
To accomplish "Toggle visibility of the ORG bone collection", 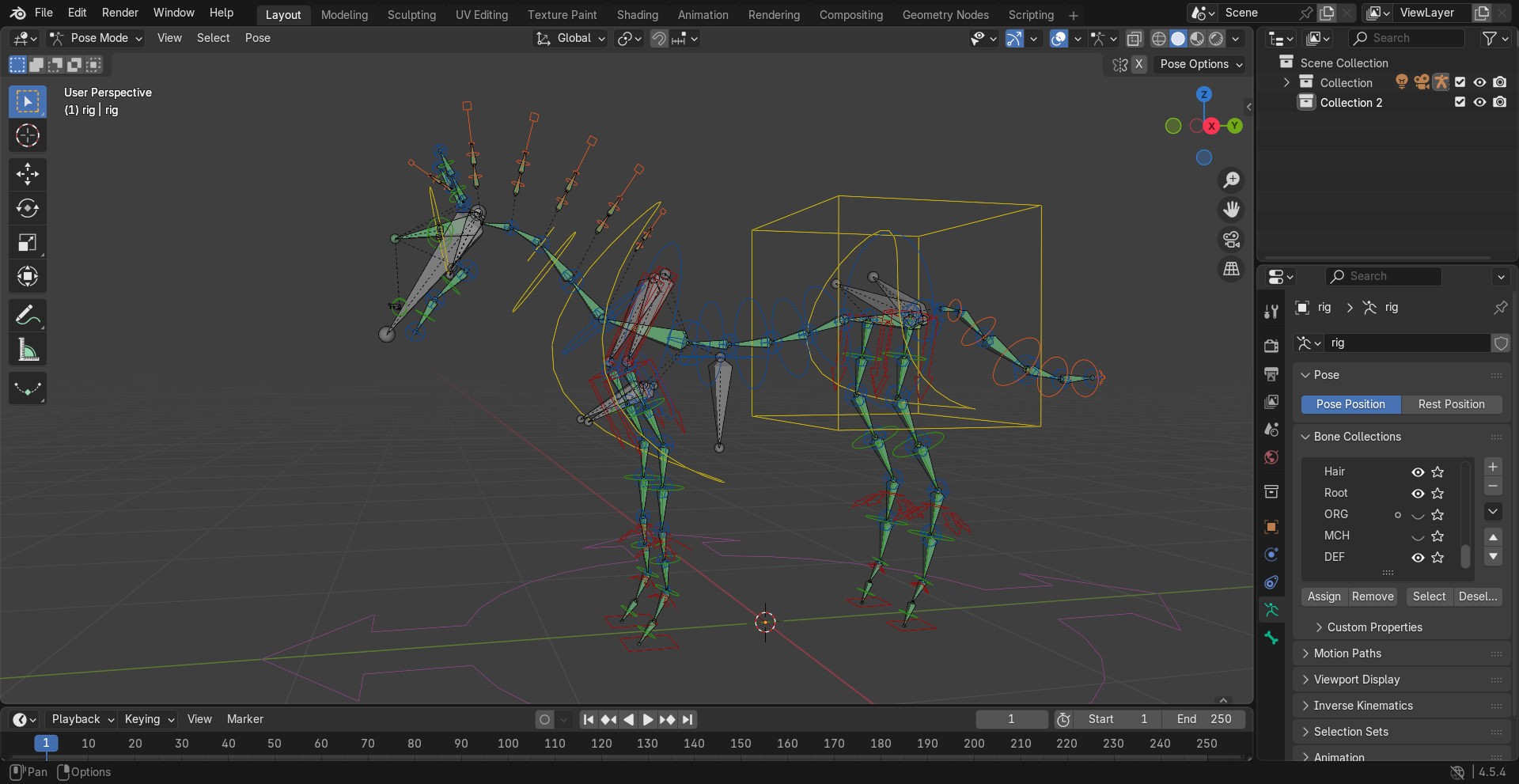I will pos(1418,515).
